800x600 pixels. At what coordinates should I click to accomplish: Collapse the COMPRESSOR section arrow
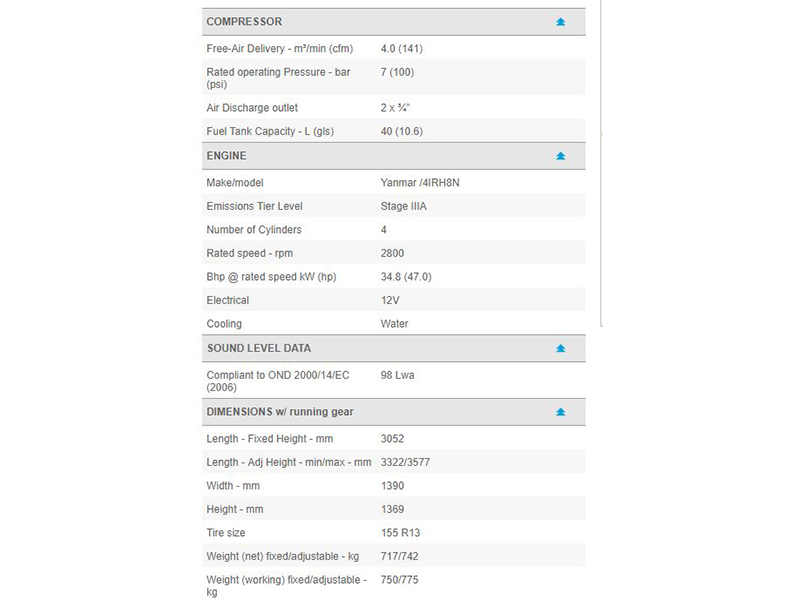pyautogui.click(x=560, y=22)
